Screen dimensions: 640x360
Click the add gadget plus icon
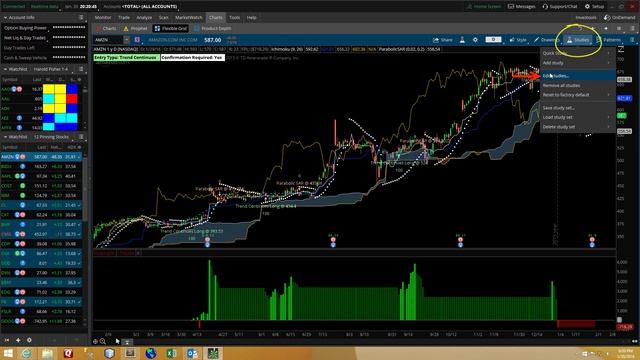pos(18,340)
